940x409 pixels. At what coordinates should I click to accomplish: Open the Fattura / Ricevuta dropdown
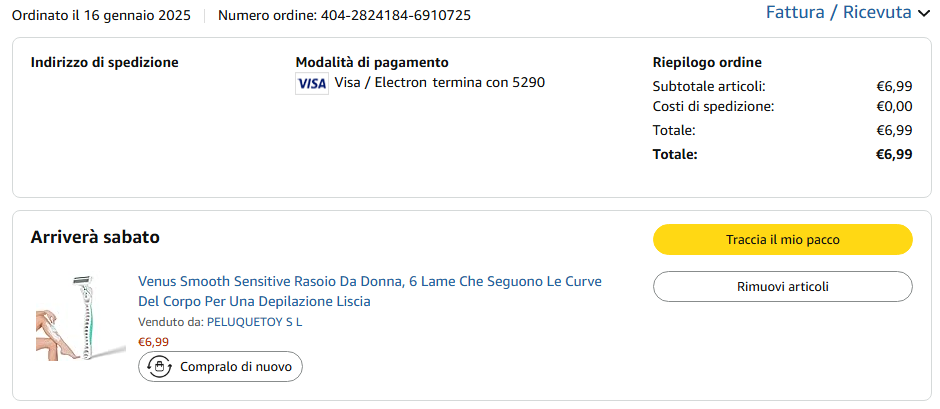[838, 13]
